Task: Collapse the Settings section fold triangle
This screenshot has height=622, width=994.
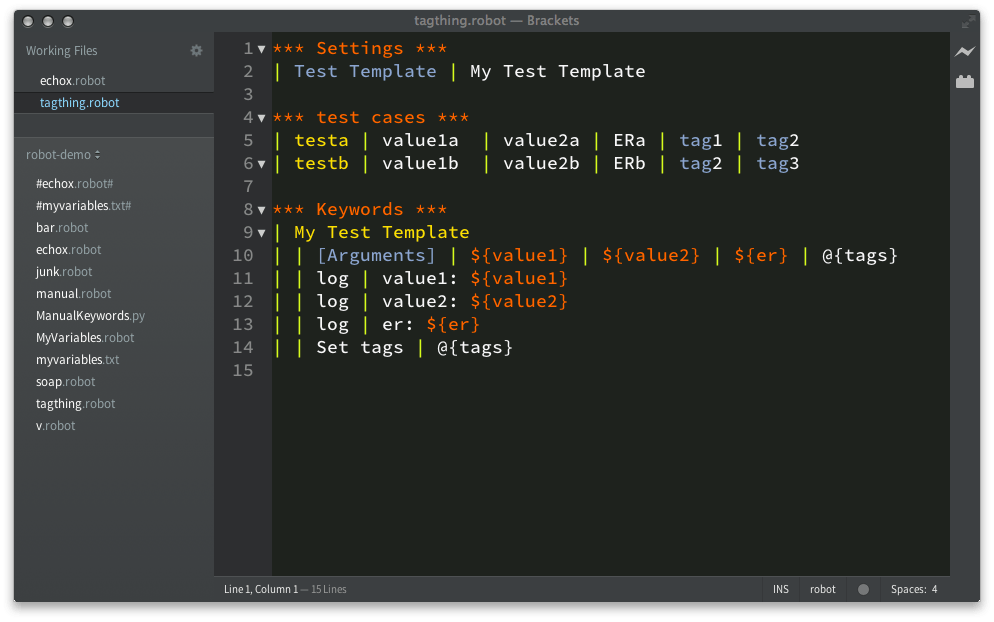Action: coord(260,48)
